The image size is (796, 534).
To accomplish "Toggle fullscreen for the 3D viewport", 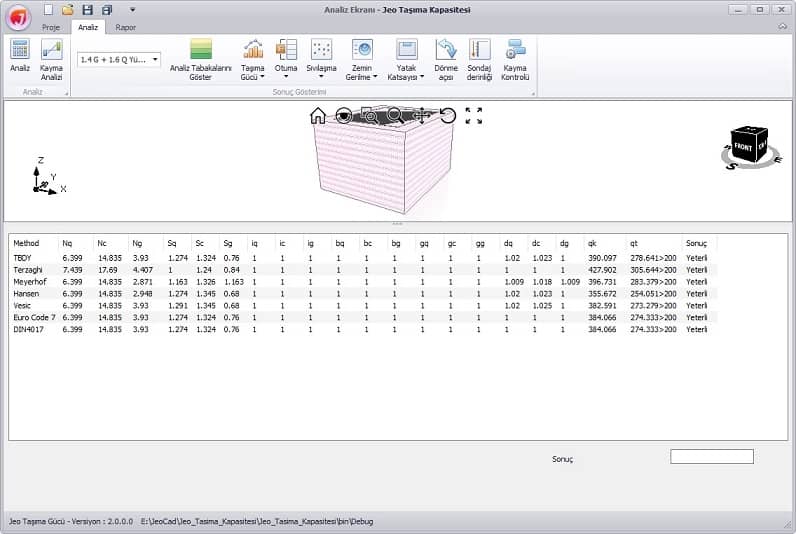I will point(473,116).
